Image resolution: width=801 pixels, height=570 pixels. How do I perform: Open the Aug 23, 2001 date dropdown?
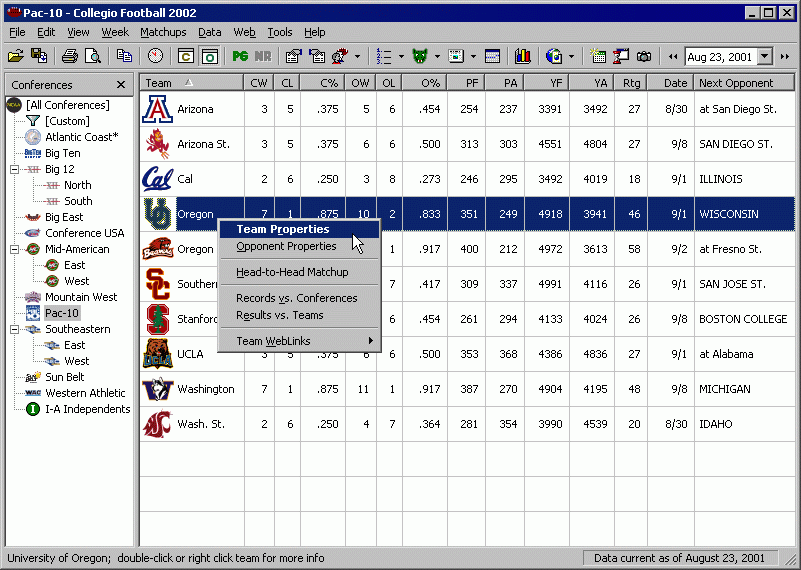click(x=765, y=57)
